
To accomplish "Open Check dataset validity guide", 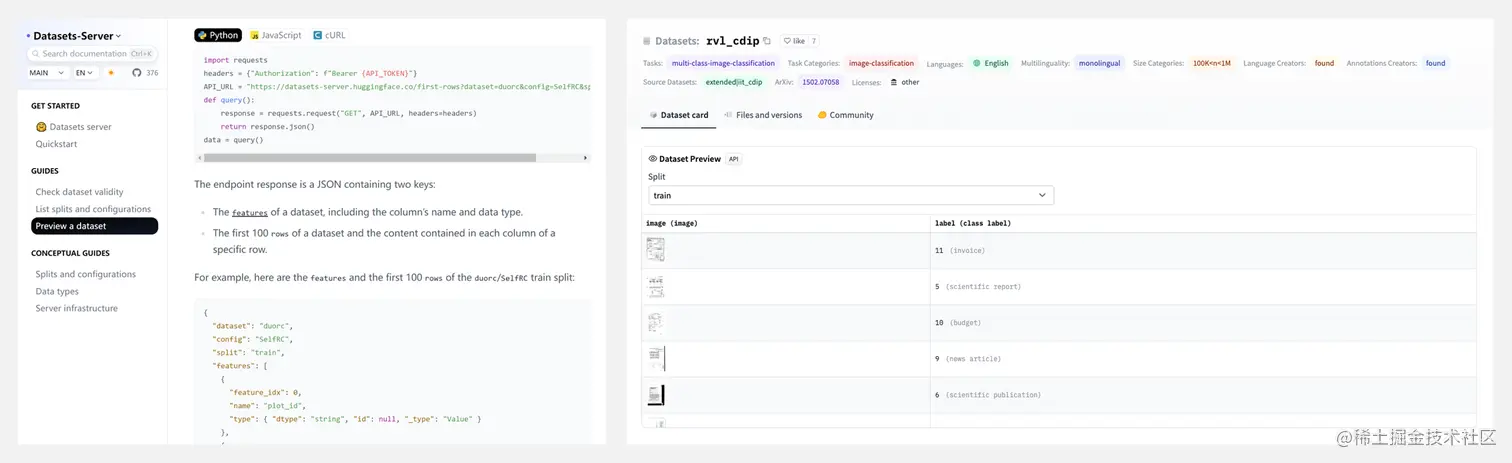I will tap(79, 192).
